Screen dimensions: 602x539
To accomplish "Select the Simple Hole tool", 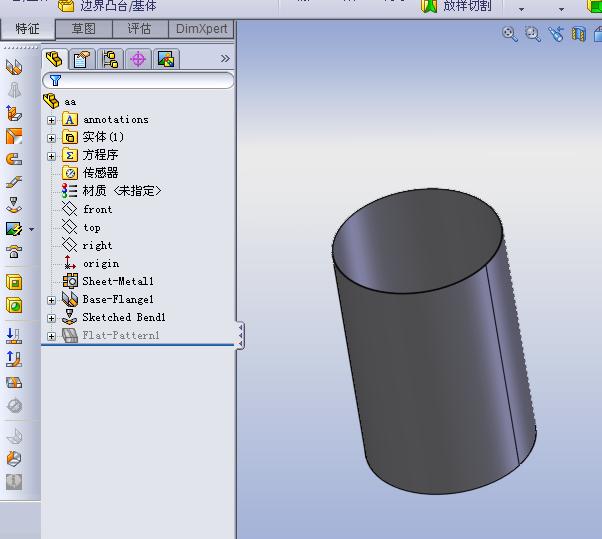I will (14, 306).
